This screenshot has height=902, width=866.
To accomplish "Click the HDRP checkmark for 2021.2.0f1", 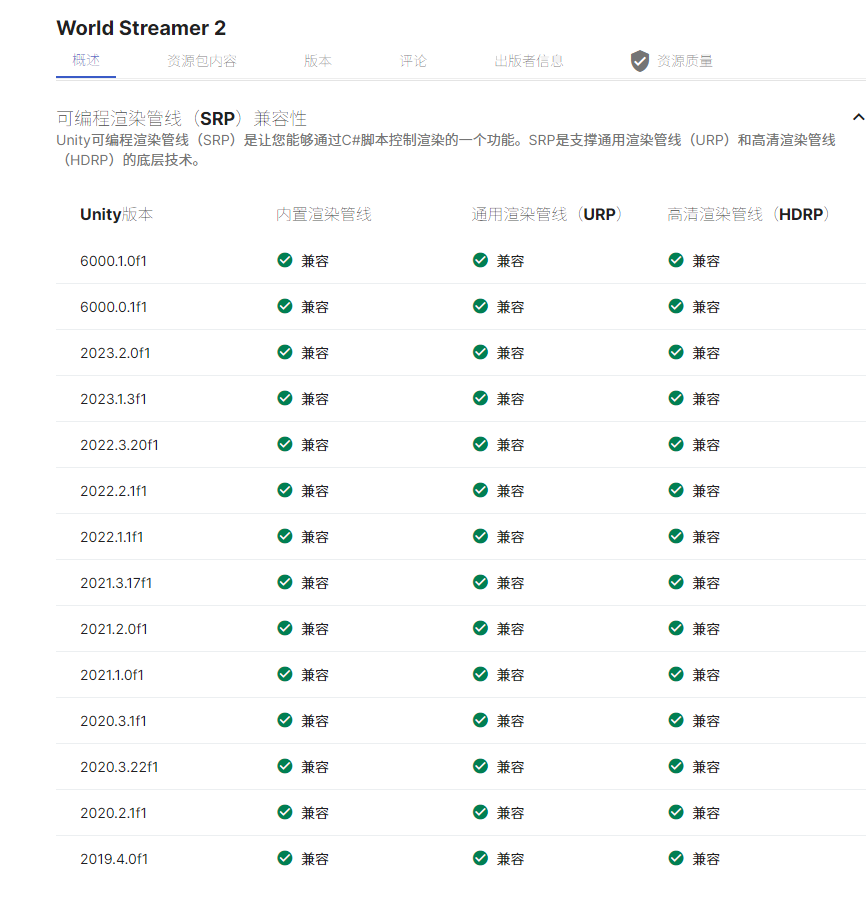I will (x=676, y=628).
